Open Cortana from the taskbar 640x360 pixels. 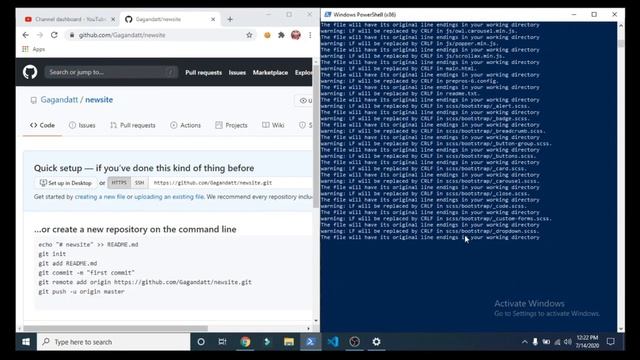pyautogui.click(x=201, y=342)
